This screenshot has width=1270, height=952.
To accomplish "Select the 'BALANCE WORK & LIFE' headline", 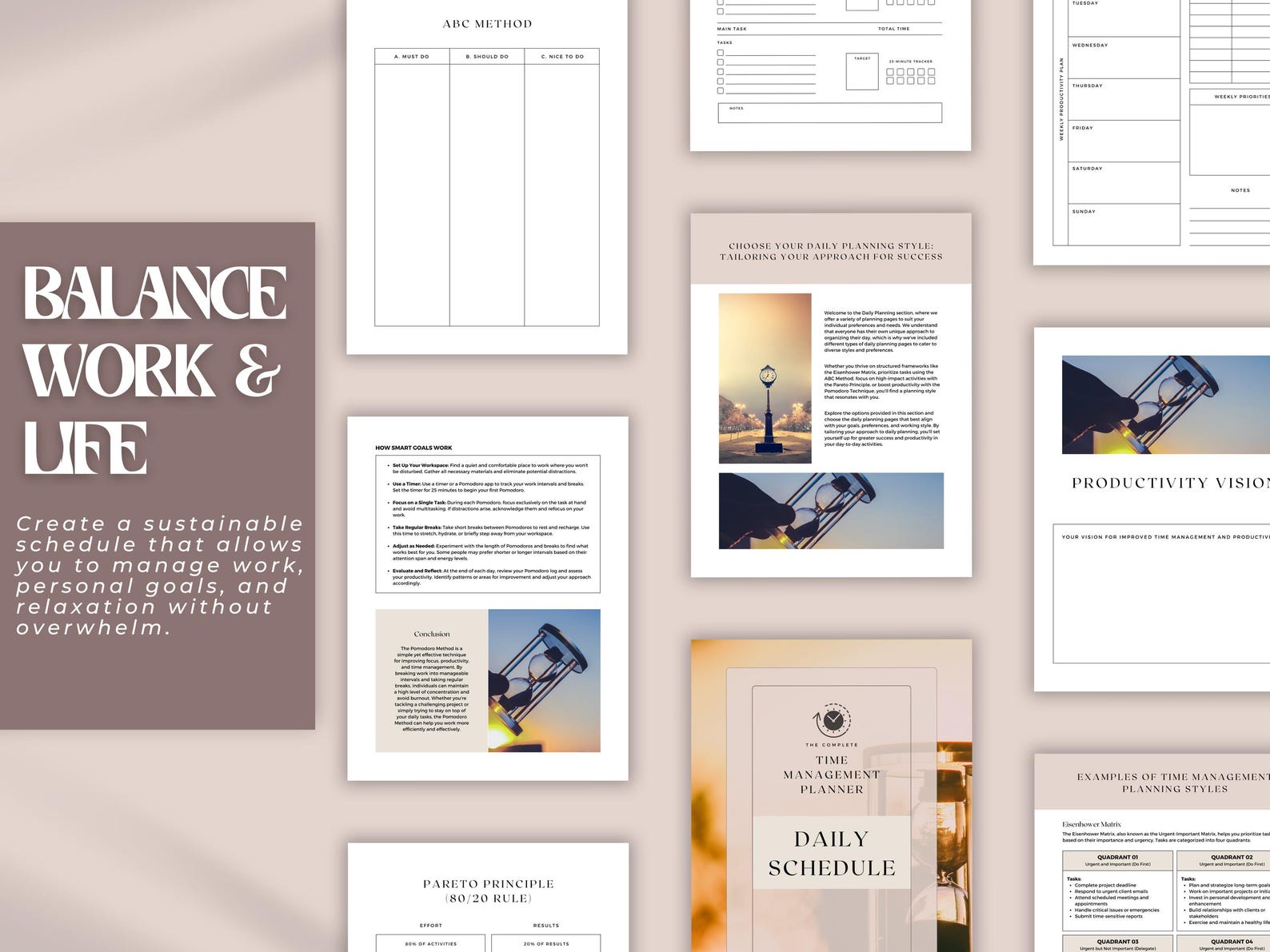I will coord(154,370).
